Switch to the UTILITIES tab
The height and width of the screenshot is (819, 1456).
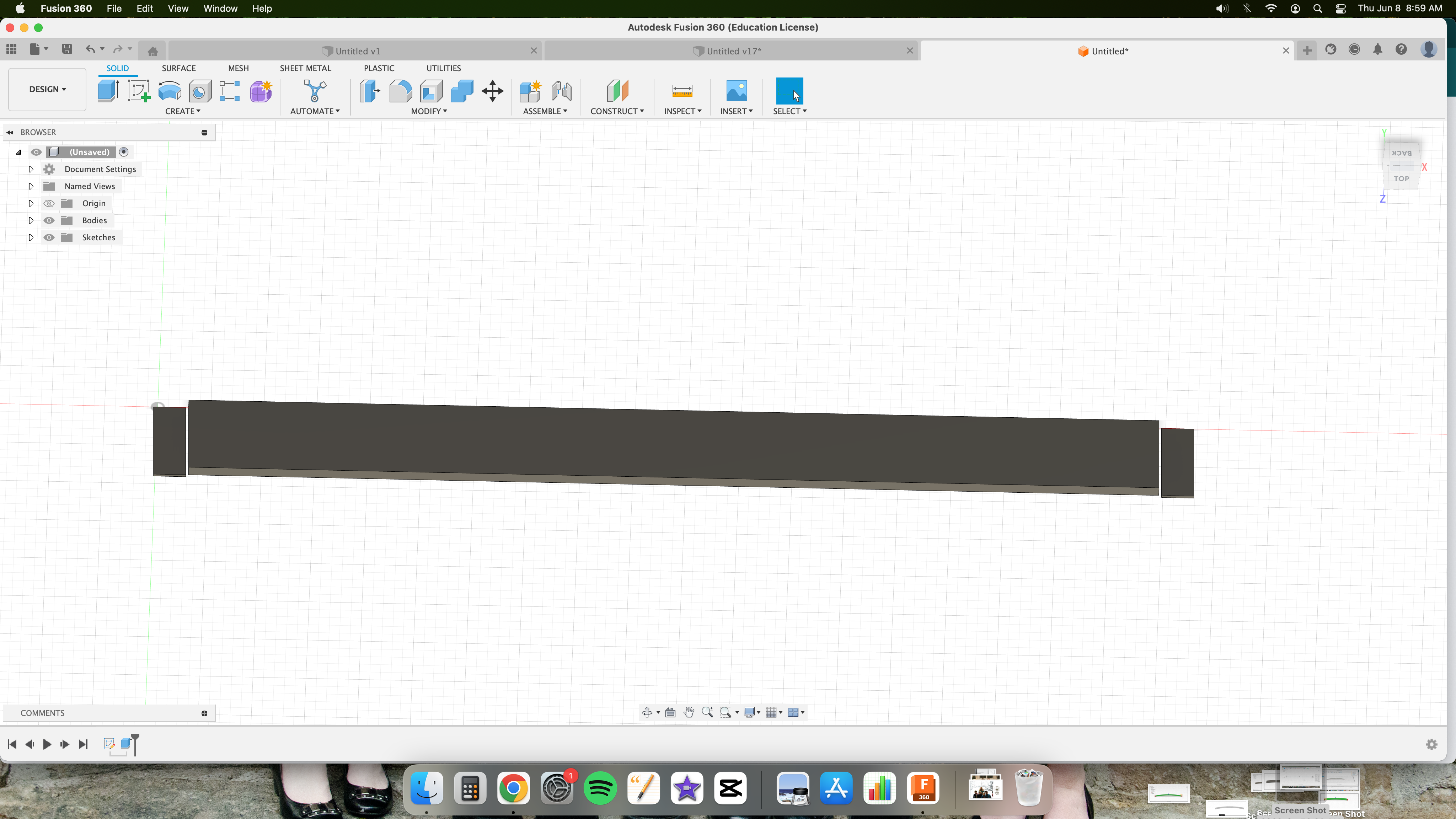tap(444, 68)
